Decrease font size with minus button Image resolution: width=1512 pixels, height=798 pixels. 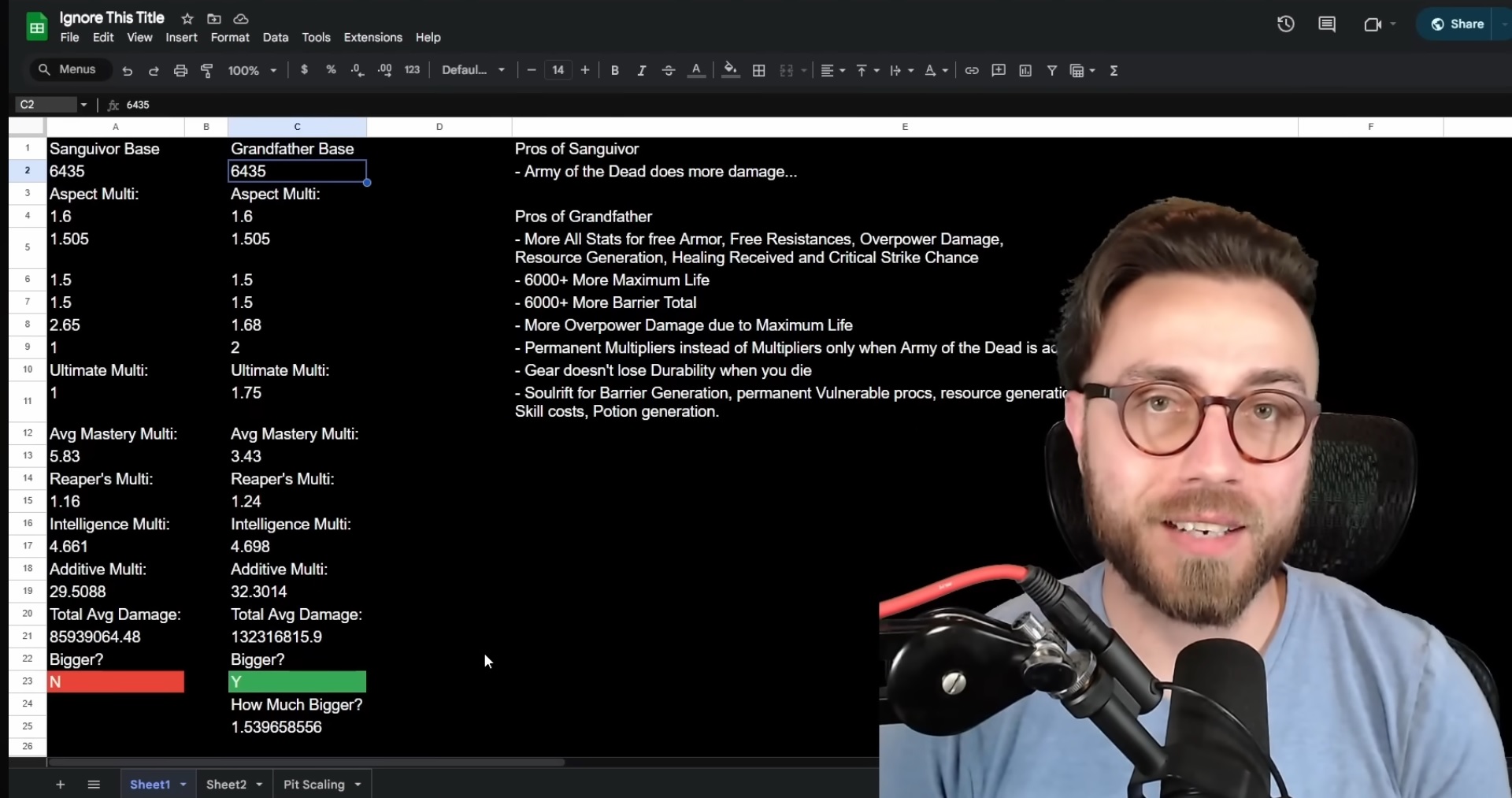pos(532,70)
